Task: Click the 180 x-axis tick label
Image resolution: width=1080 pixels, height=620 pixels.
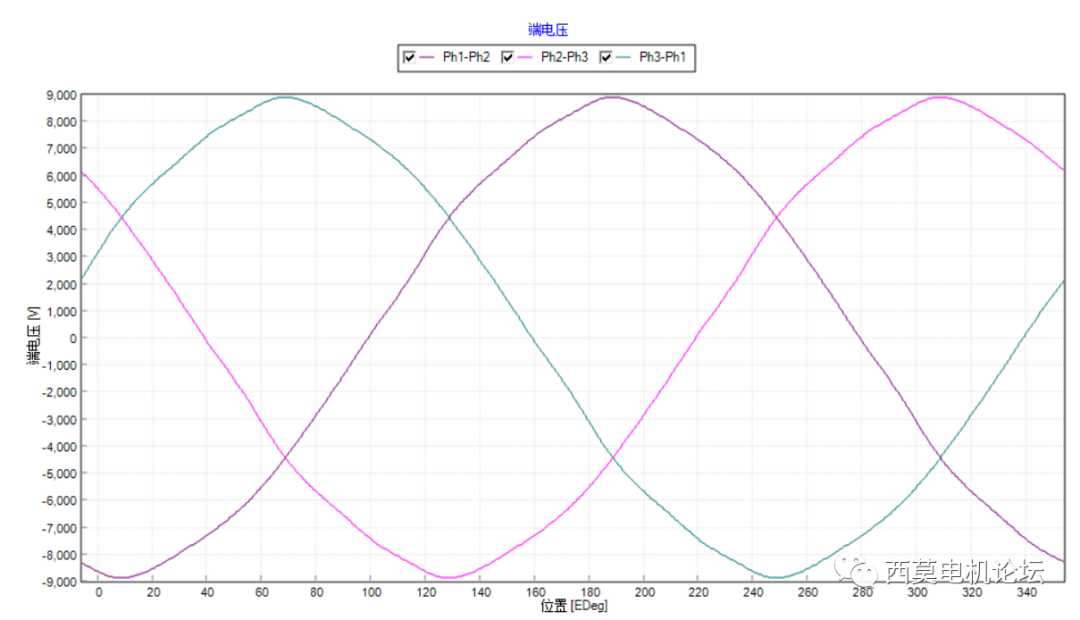Action: click(x=591, y=592)
